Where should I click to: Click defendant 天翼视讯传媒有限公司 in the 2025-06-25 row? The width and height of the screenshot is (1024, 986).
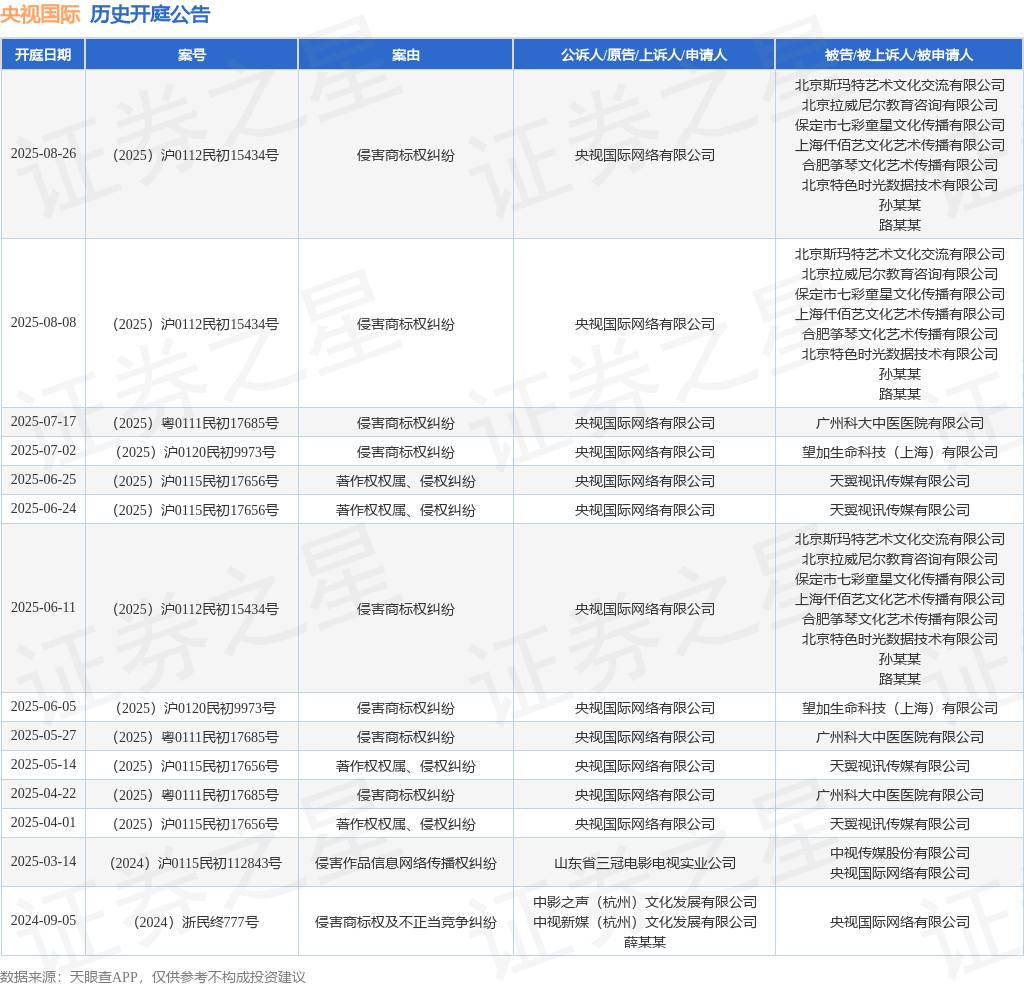coord(899,481)
